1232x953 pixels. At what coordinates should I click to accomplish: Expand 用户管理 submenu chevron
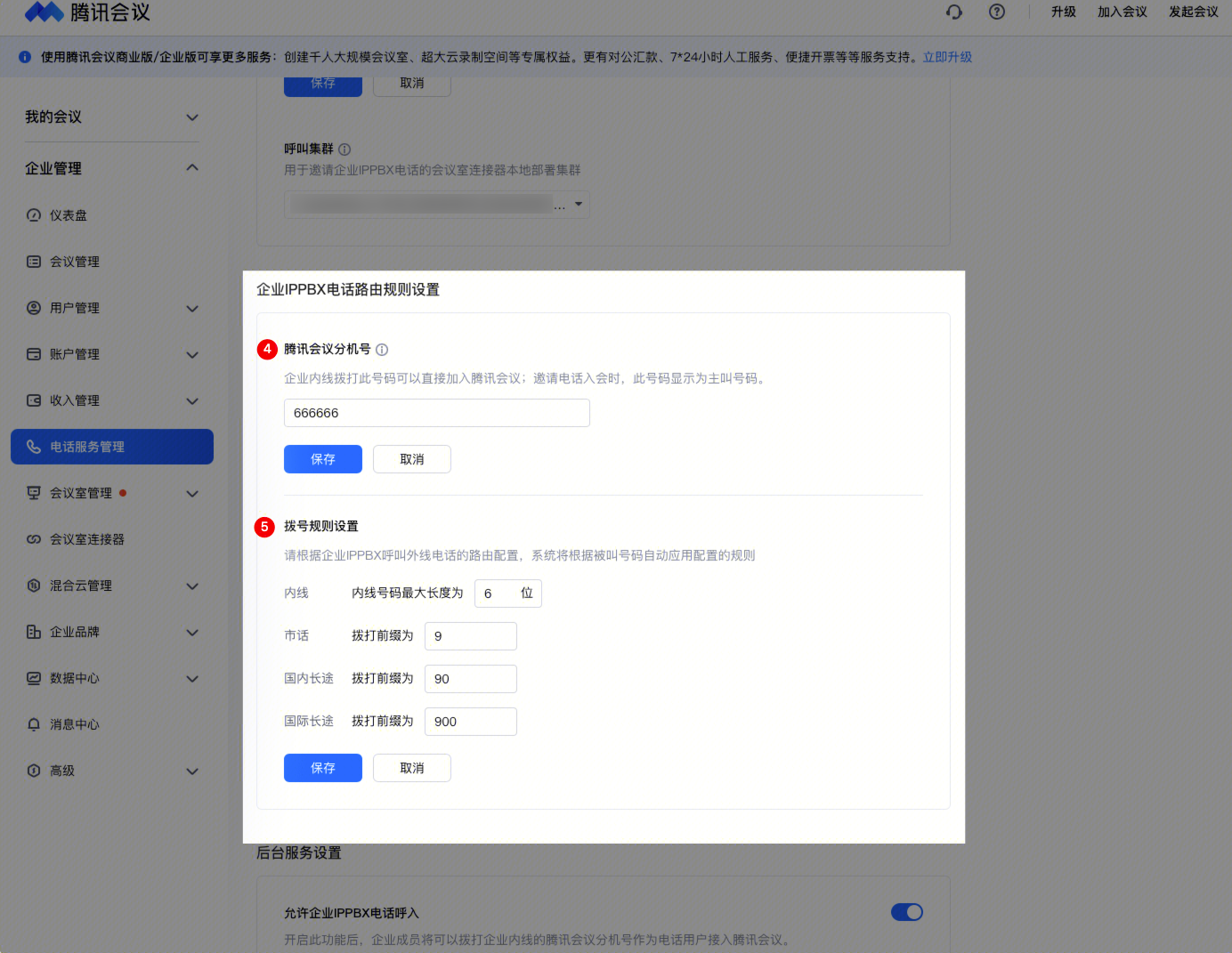192,309
